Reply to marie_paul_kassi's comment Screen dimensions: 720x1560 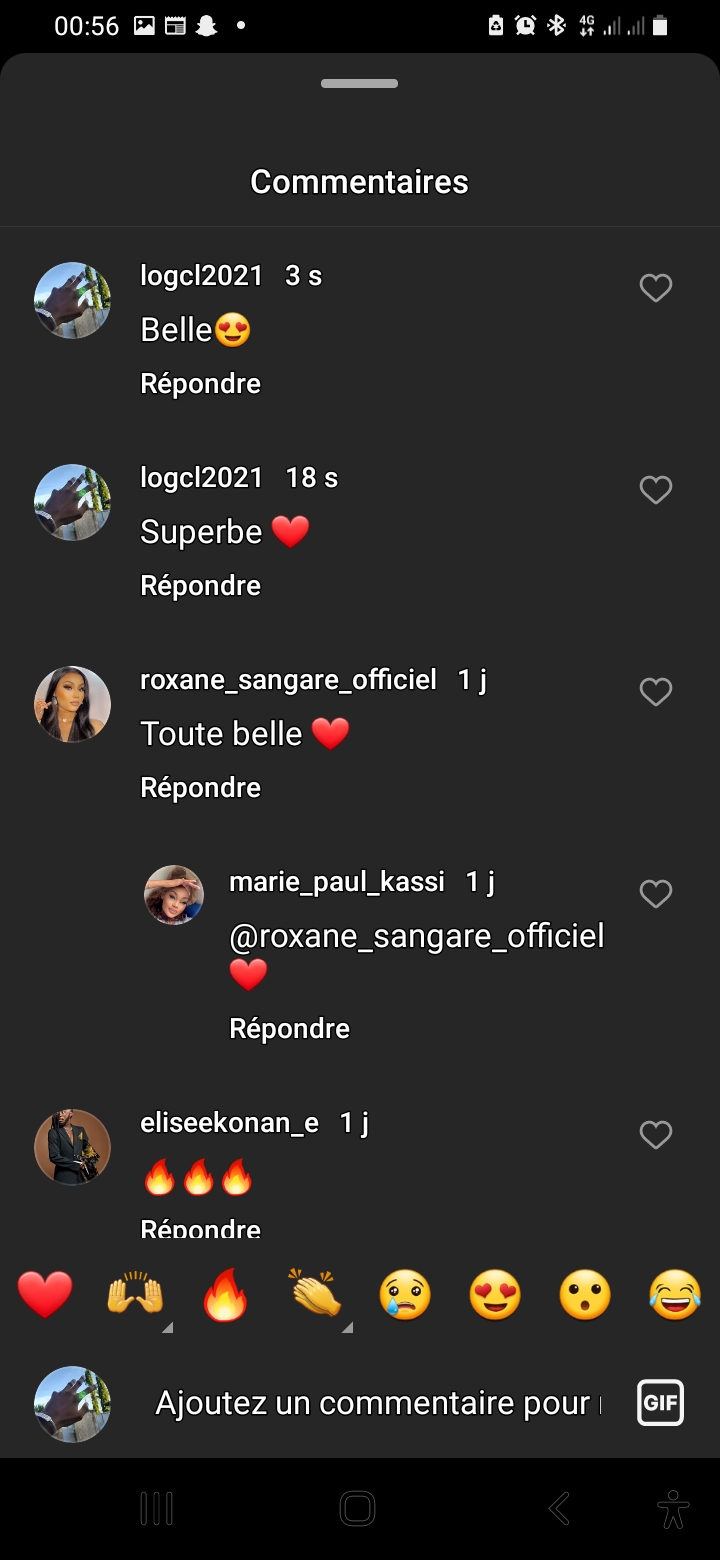[289, 1029]
